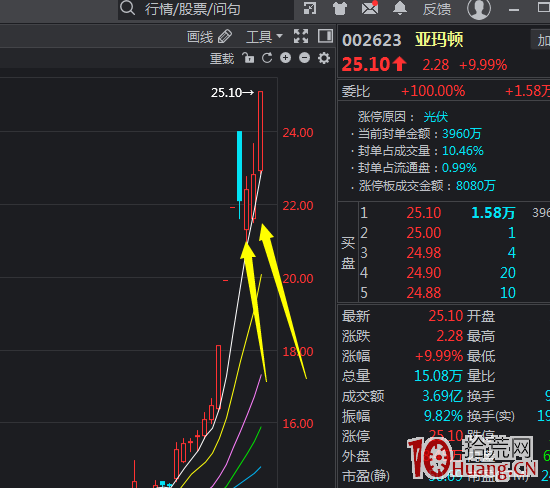This screenshot has width=550, height=488.
Task: Click the 22.00 price axis label
Action: click(x=298, y=206)
